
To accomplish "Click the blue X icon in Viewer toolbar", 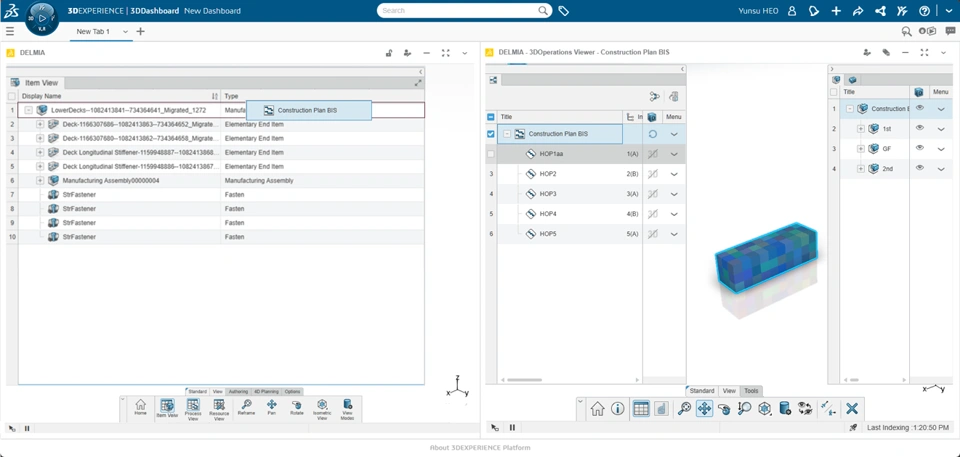I will 852,409.
